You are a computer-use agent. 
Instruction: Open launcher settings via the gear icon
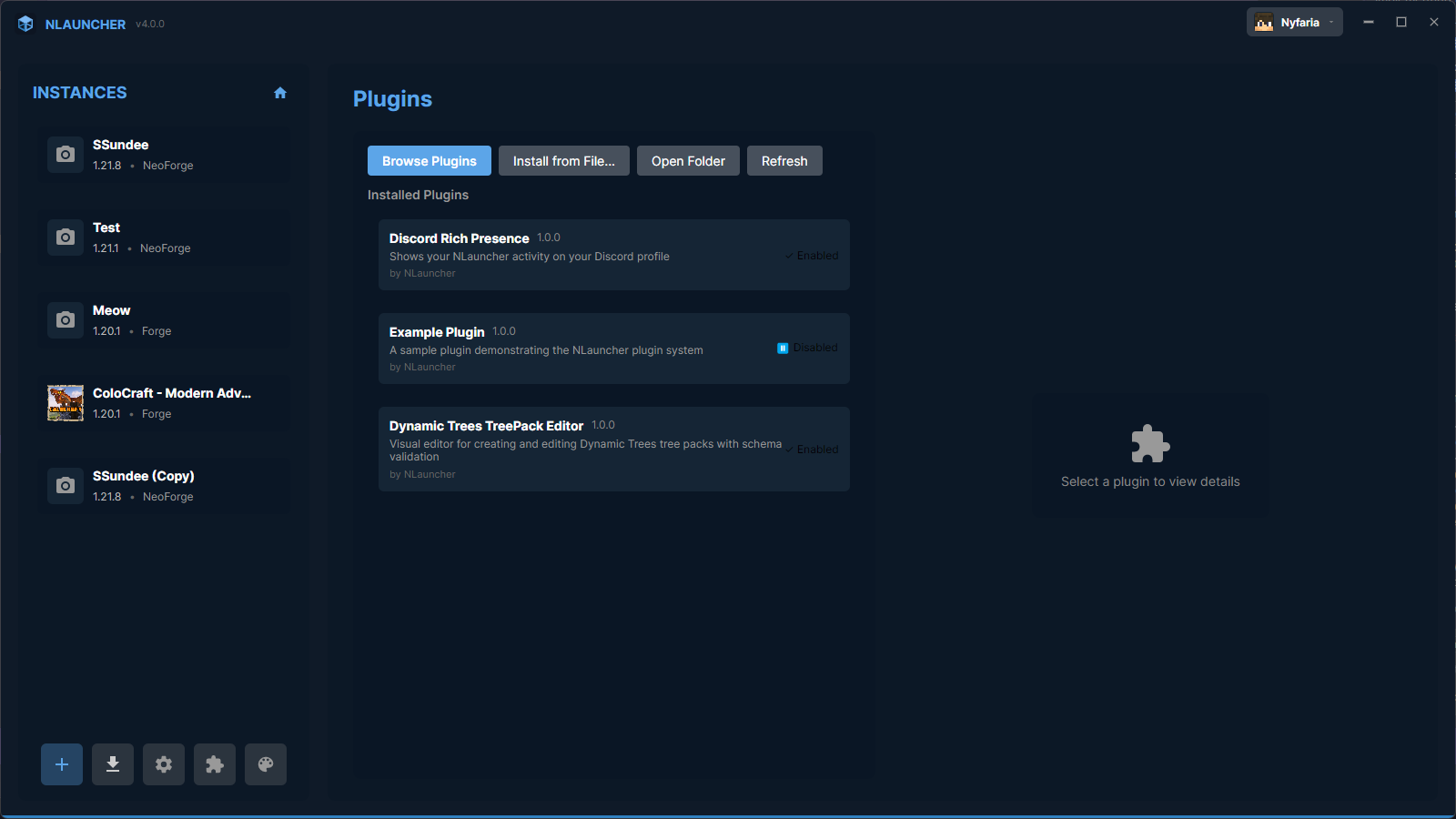click(163, 764)
